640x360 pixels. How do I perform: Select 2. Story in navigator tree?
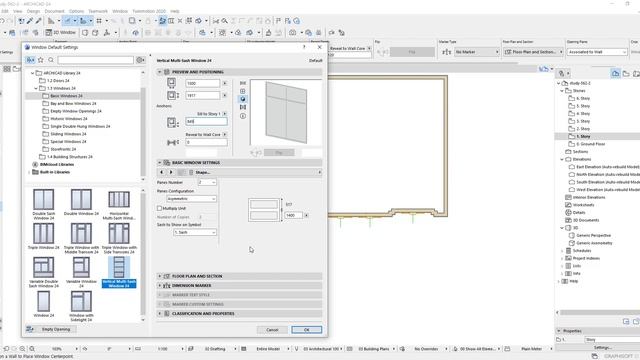coord(582,129)
